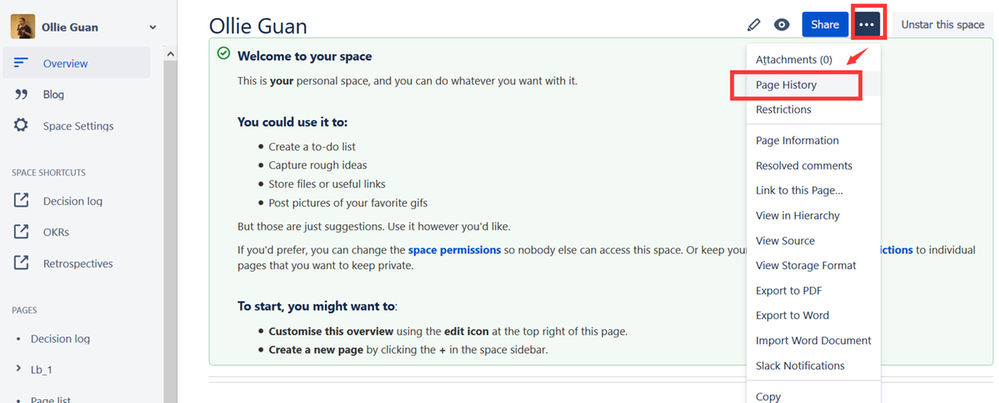999x403 pixels.
Task: Click the Overview icon in sidebar
Action: point(21,63)
